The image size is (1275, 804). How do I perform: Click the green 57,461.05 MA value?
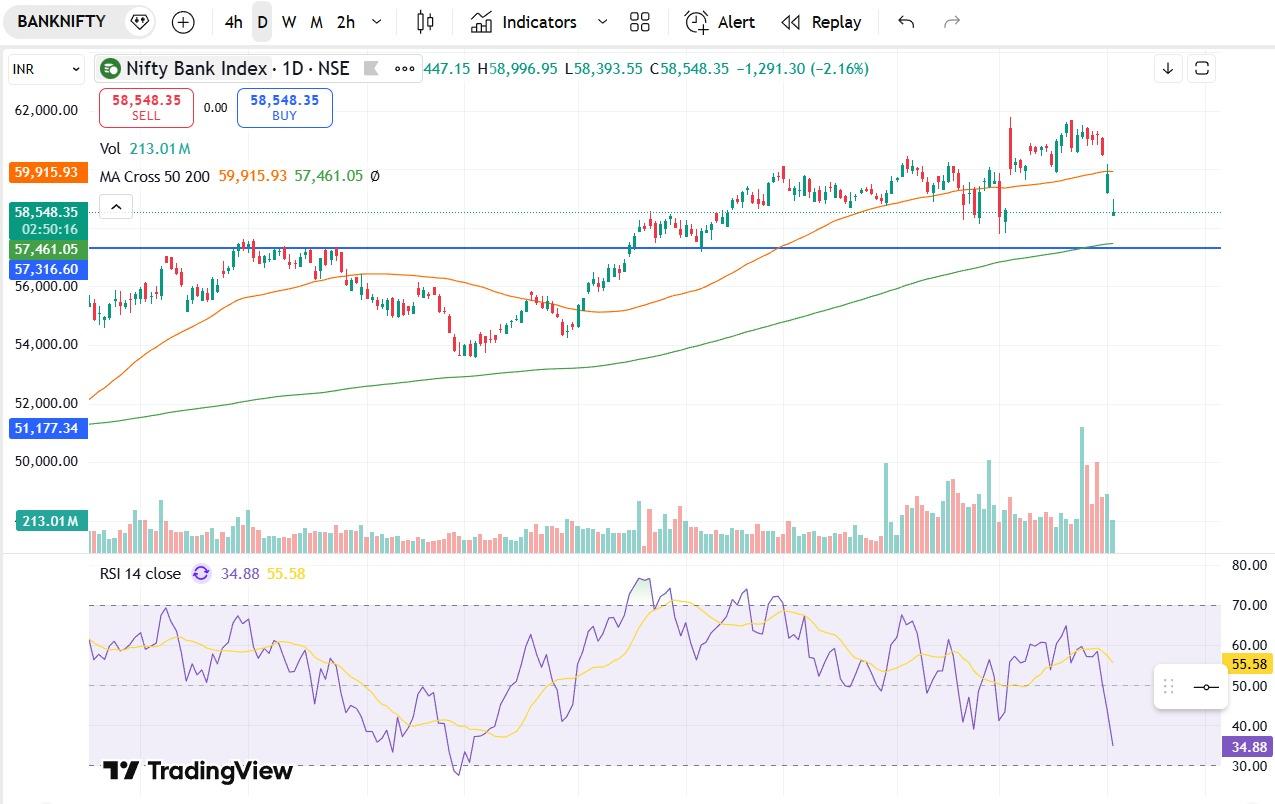(x=328, y=176)
